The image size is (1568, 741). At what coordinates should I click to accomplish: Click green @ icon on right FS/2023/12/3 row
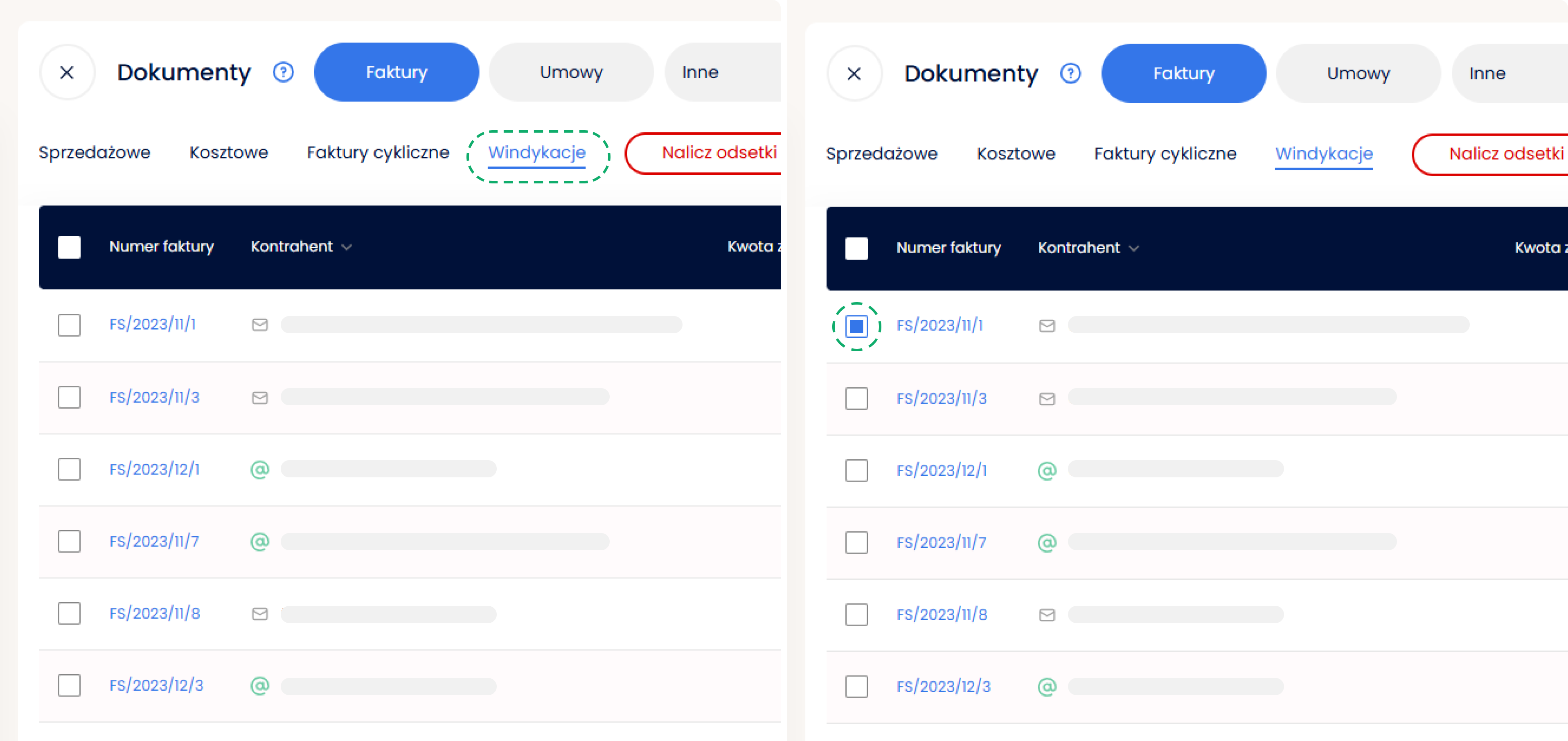click(1046, 687)
